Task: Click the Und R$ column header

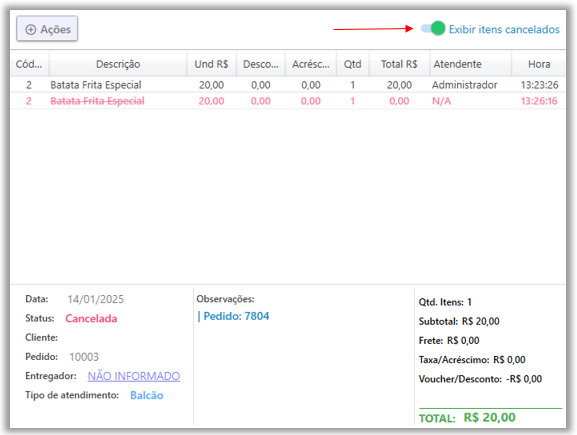Action: pyautogui.click(x=212, y=64)
